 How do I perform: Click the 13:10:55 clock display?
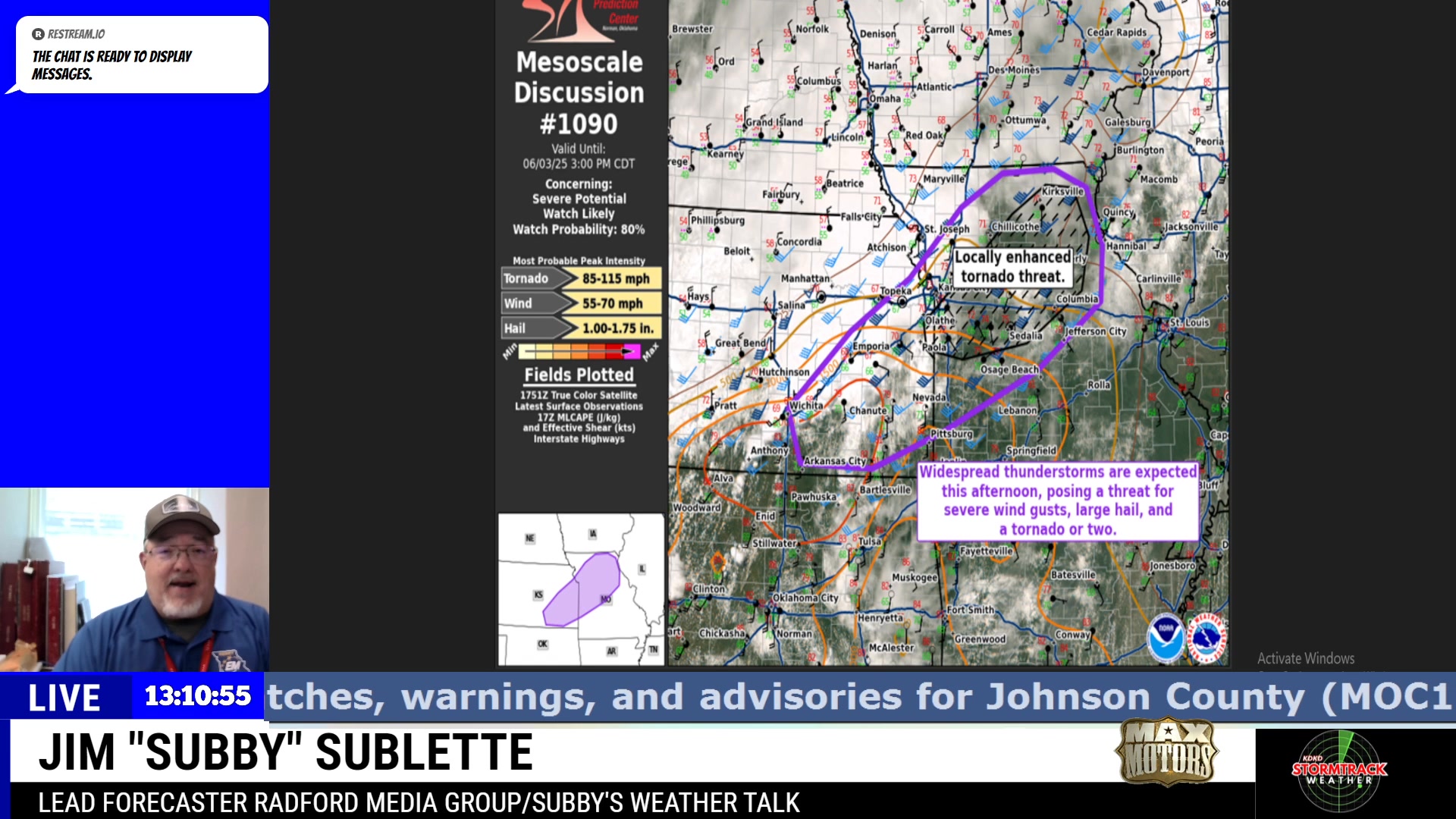[x=198, y=695]
